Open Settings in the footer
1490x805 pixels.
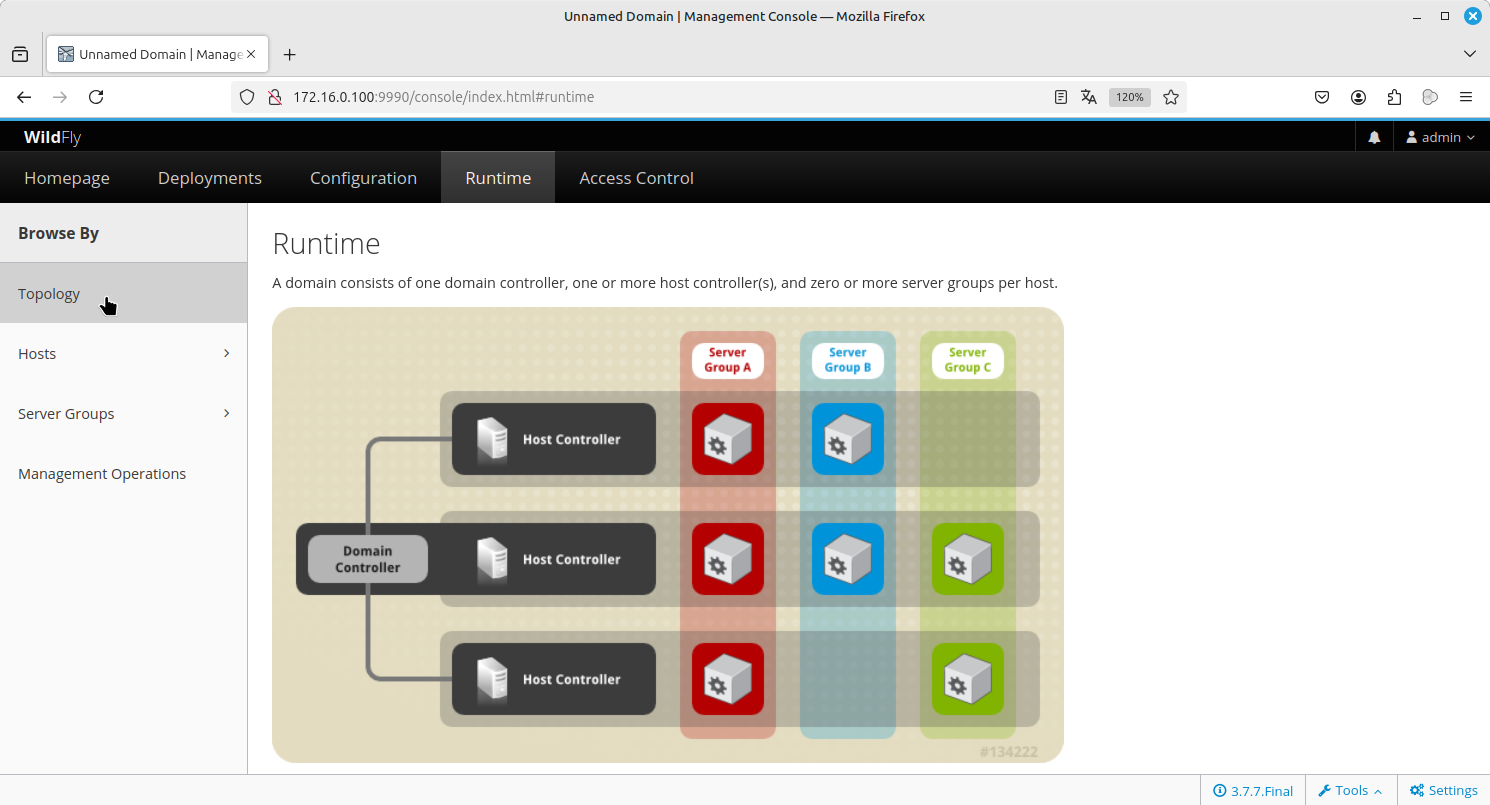pos(1443,790)
